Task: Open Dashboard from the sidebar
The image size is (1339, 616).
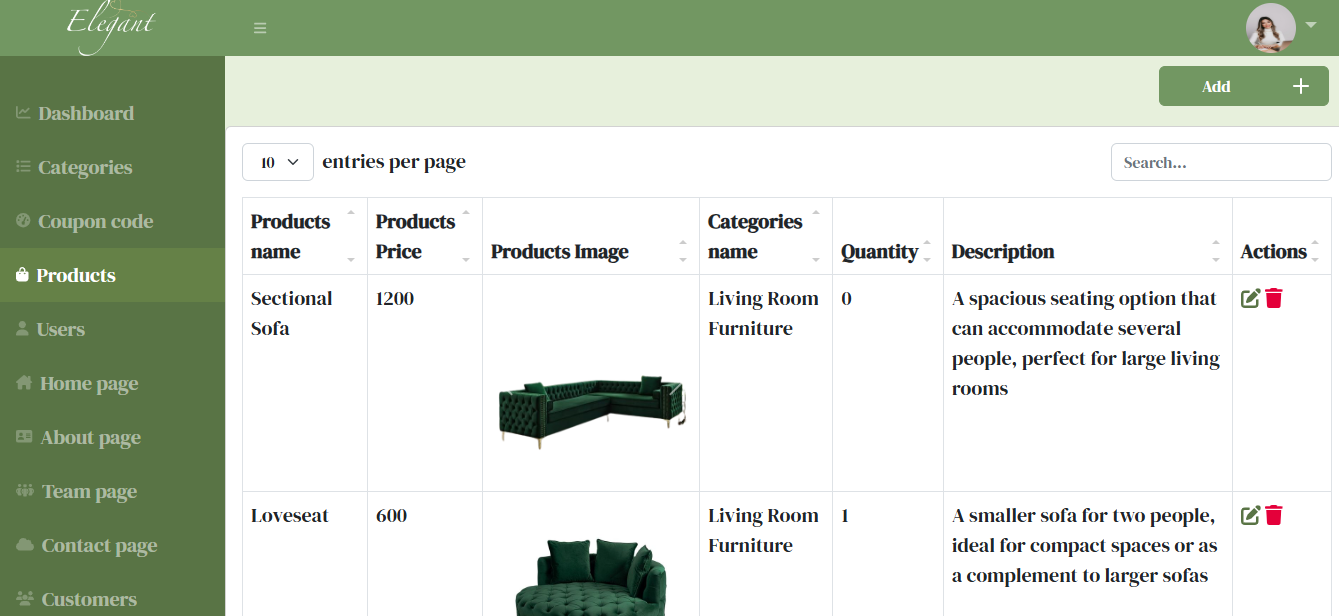Action: (85, 113)
